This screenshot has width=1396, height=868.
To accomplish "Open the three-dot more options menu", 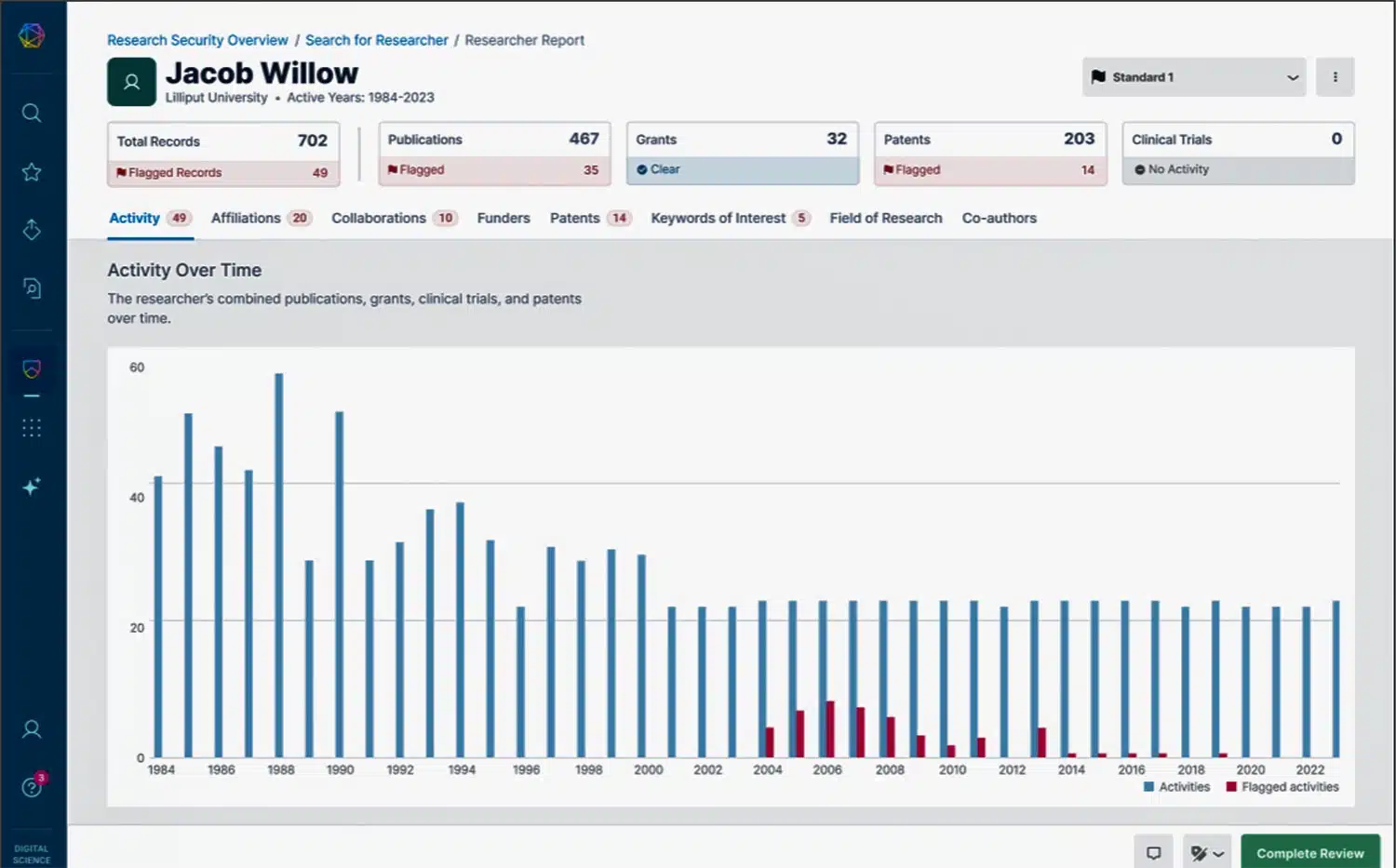I will (1336, 77).
